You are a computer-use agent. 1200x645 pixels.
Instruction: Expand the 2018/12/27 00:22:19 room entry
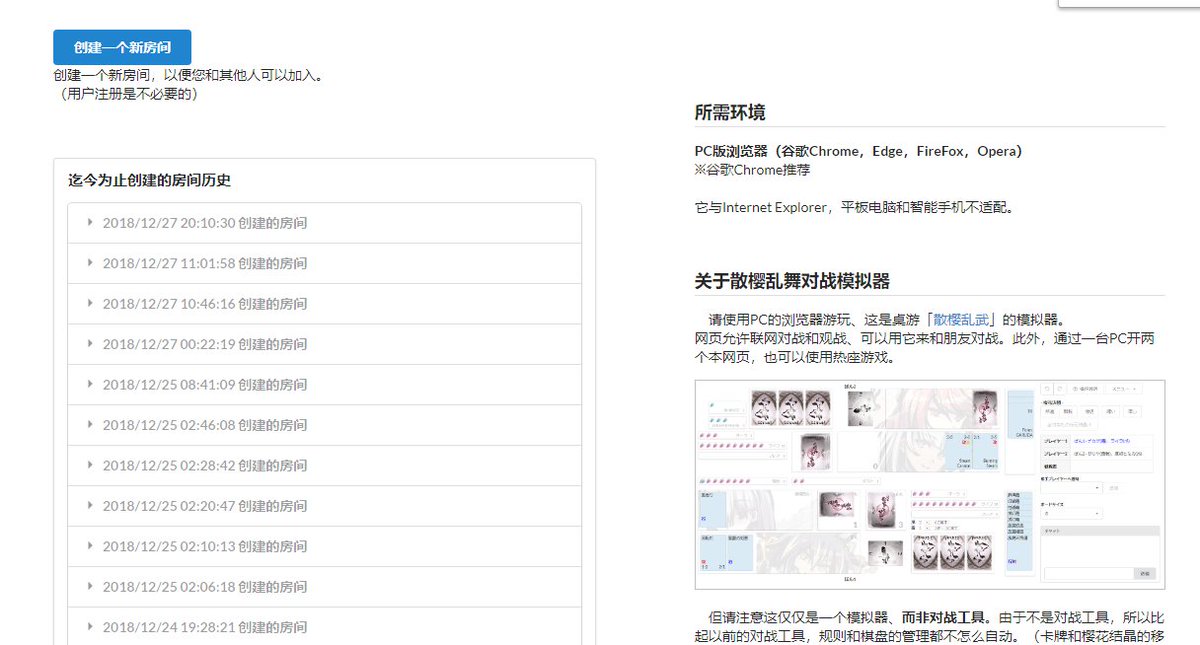click(324, 344)
